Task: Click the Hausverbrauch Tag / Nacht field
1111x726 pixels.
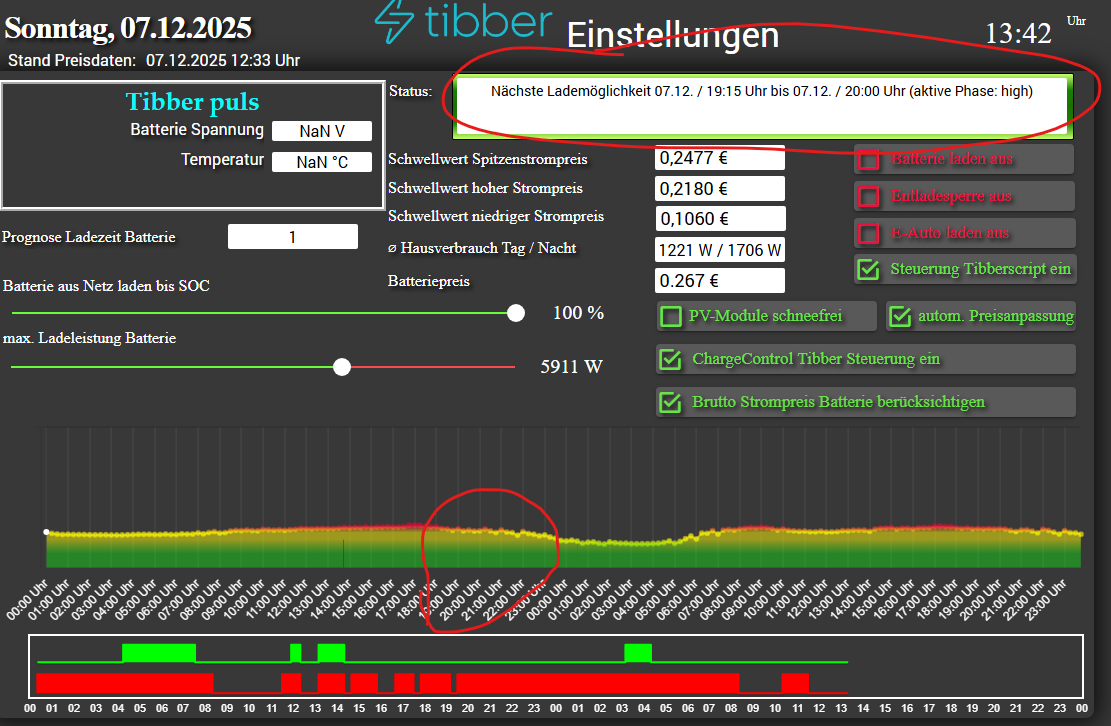Action: click(x=720, y=250)
